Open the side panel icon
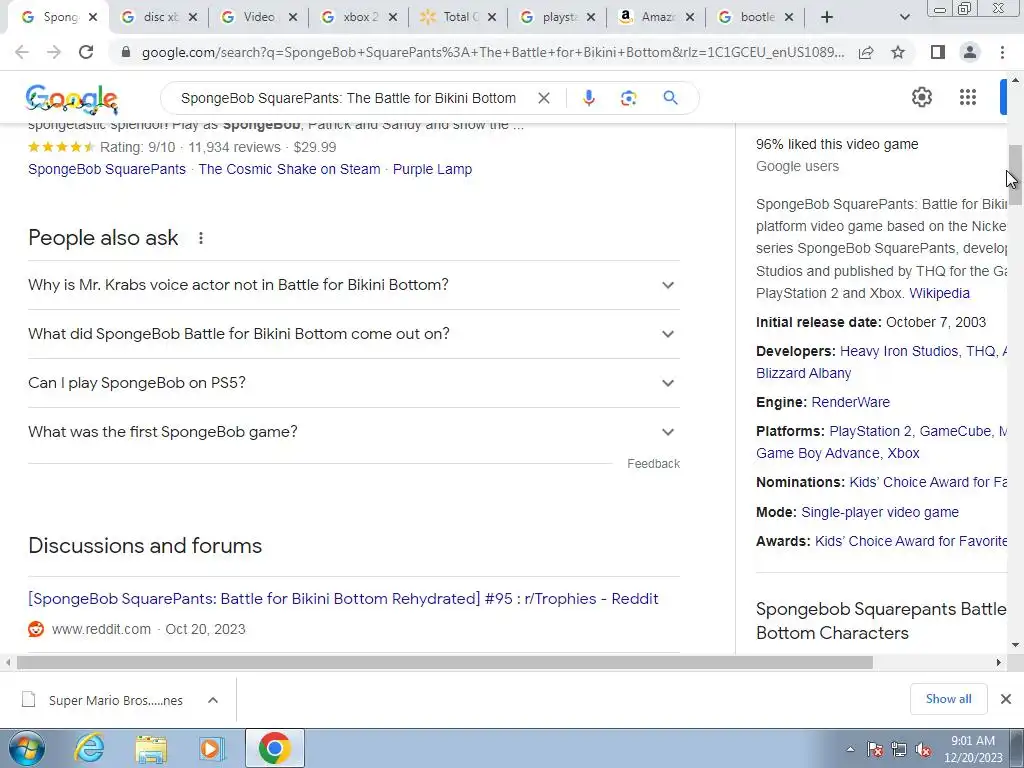This screenshot has width=1024, height=768. [x=938, y=52]
